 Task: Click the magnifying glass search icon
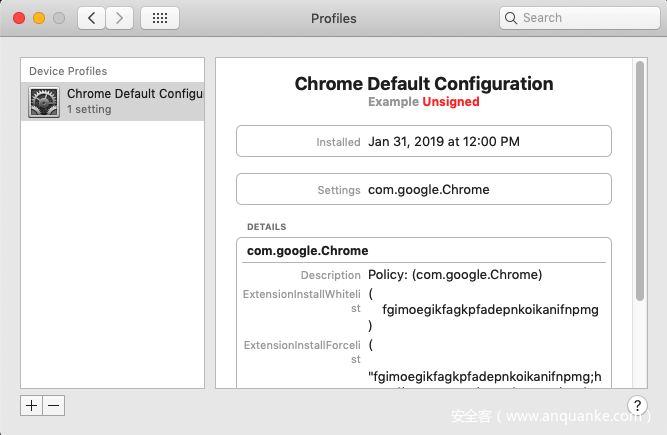click(x=510, y=18)
